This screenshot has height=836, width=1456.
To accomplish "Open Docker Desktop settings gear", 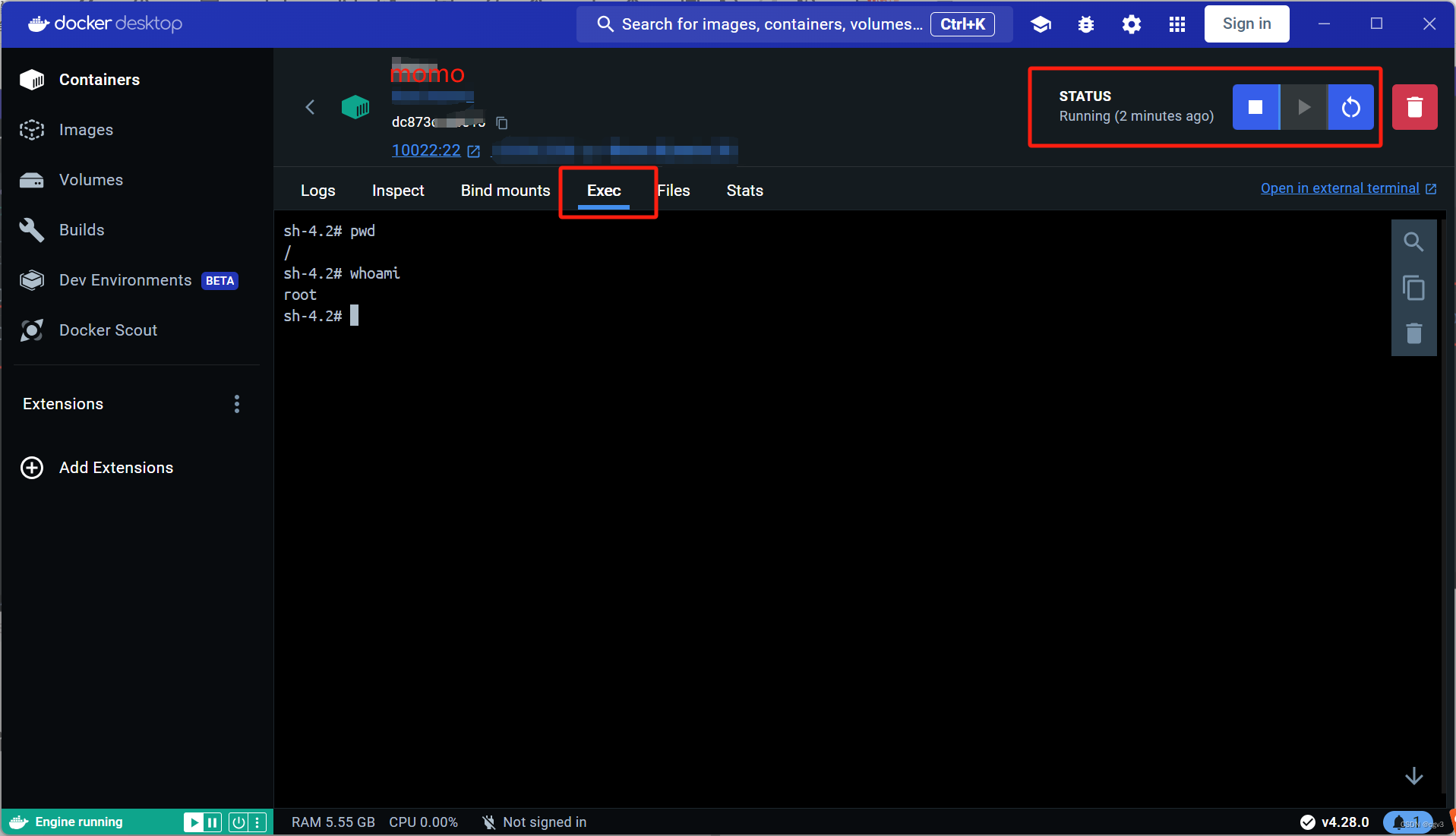I will (1132, 24).
